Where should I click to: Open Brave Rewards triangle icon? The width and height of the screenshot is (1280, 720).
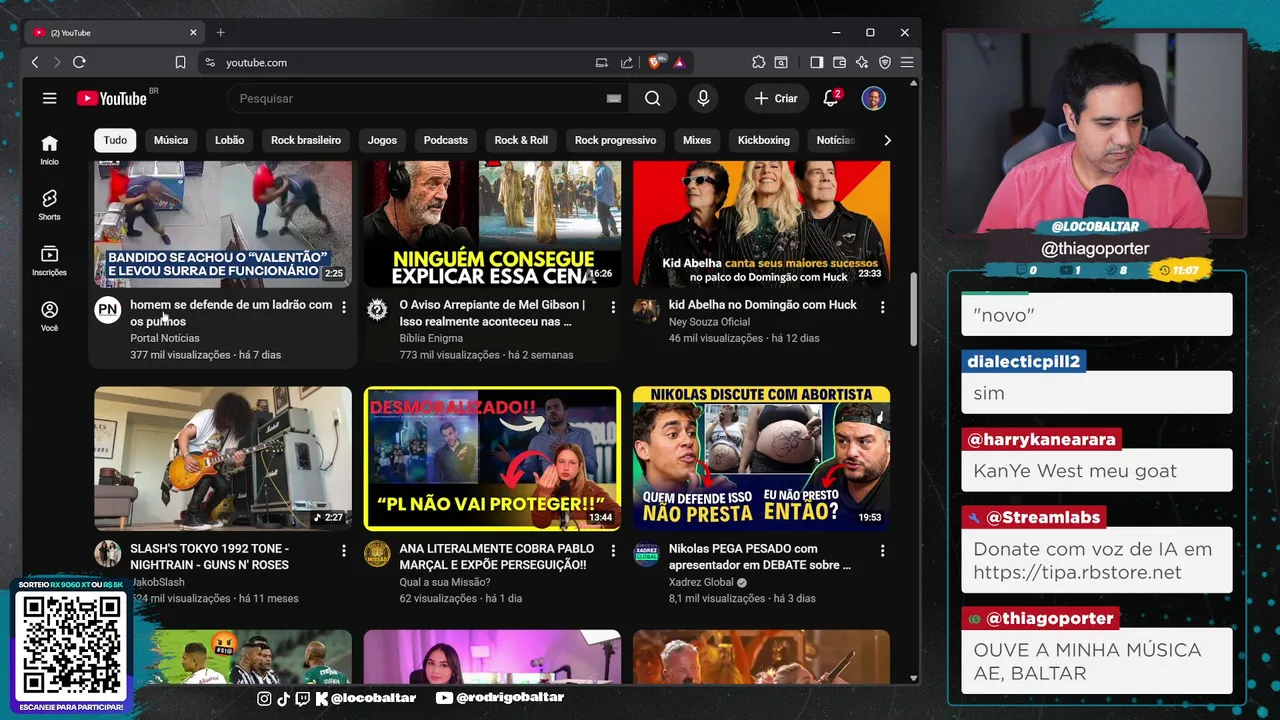(679, 62)
